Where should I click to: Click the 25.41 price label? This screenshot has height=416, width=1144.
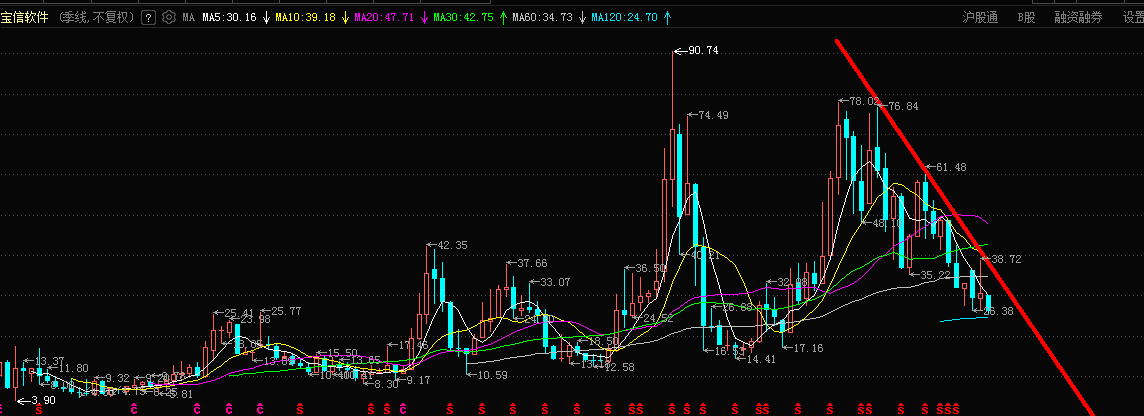point(239,313)
